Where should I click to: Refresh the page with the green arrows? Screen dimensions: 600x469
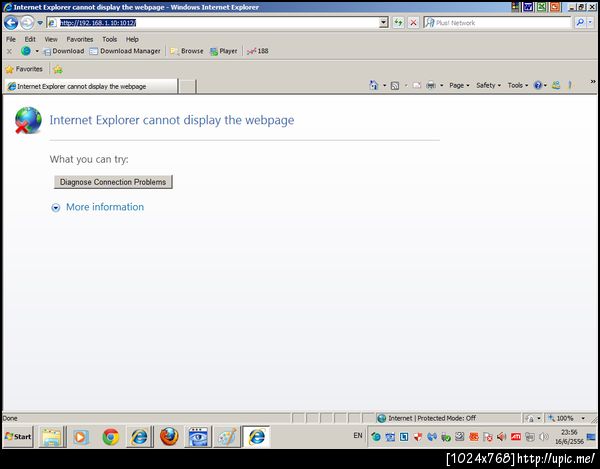[398, 23]
